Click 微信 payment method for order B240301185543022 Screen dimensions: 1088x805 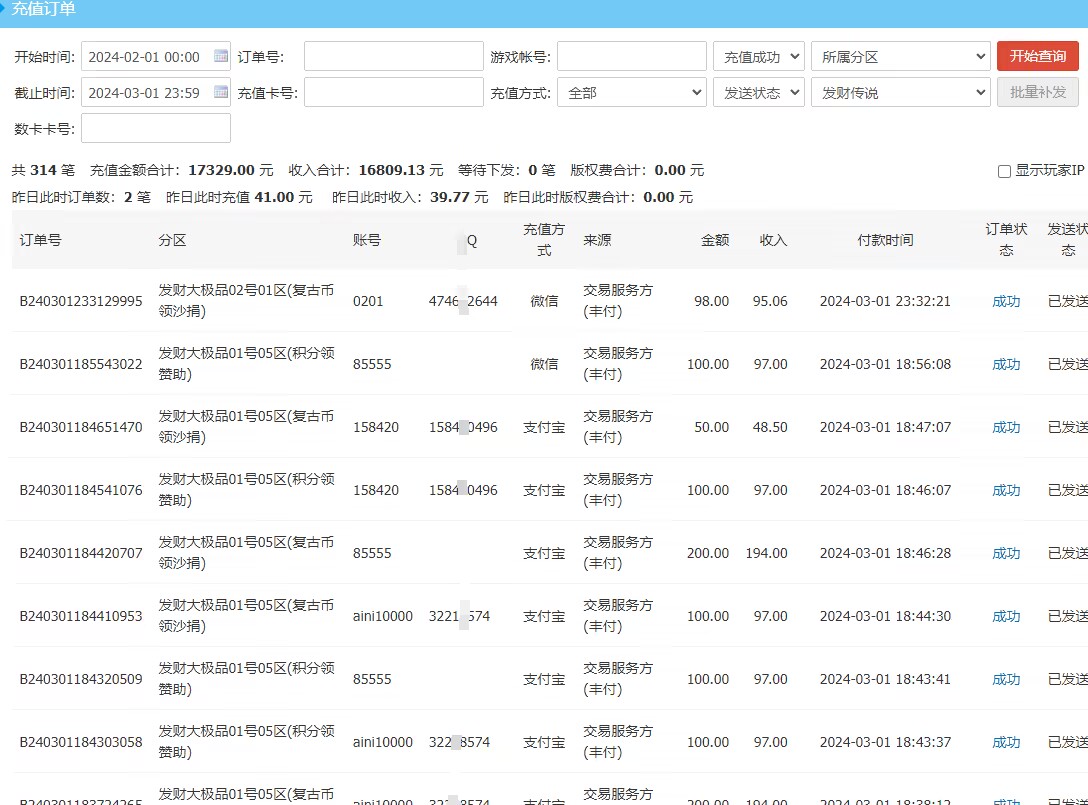[544, 364]
